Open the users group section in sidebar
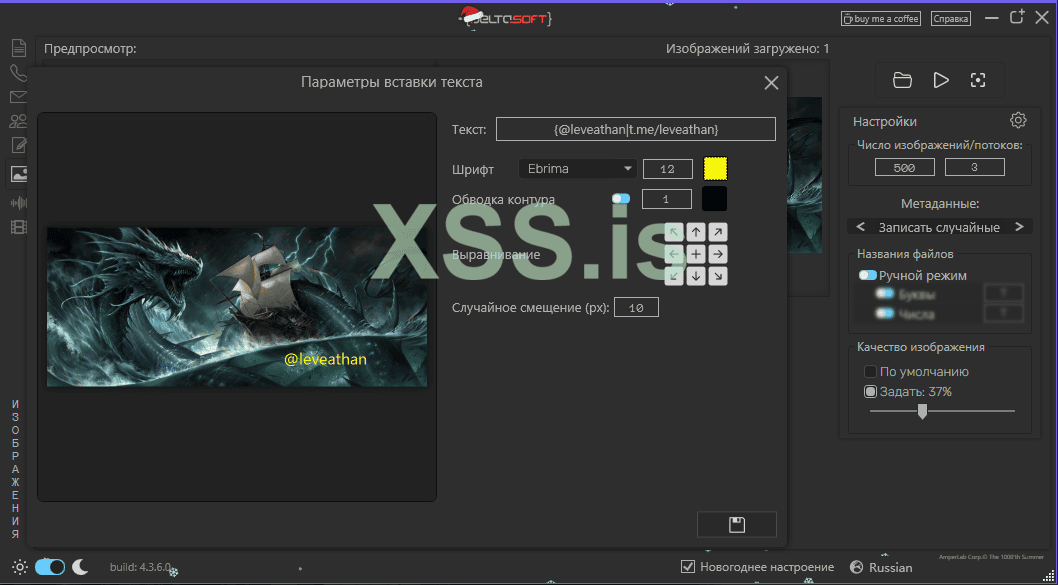The width and height of the screenshot is (1058, 585). [x=18, y=121]
